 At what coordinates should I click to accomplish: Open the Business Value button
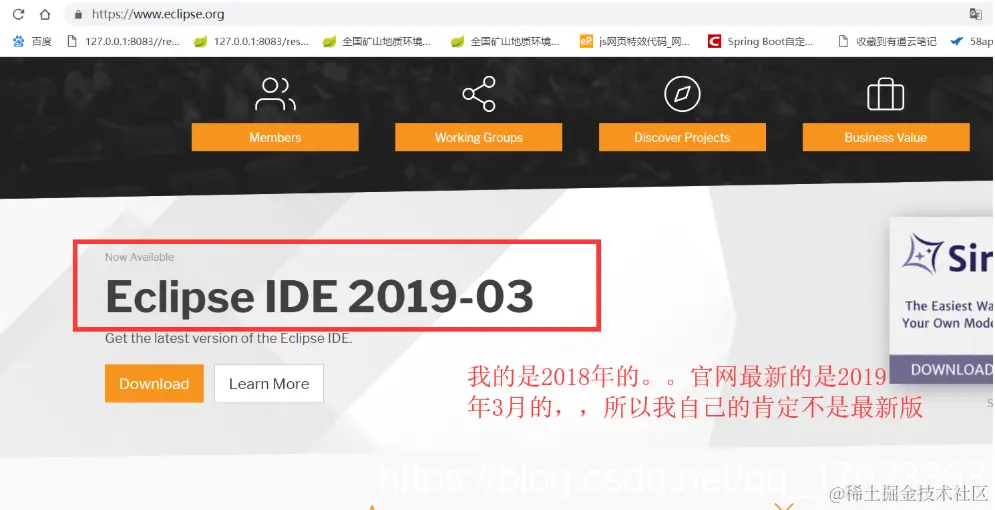(886, 137)
